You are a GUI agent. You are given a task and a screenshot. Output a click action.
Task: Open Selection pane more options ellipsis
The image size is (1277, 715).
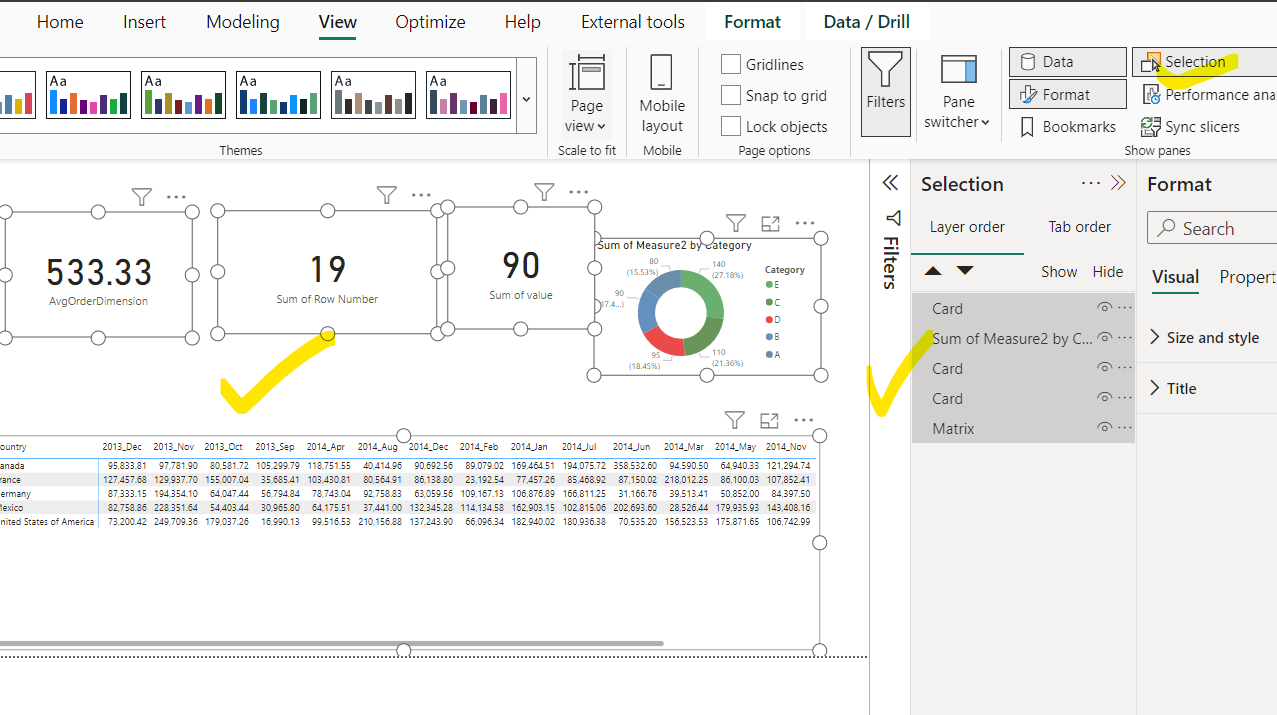[x=1091, y=183]
